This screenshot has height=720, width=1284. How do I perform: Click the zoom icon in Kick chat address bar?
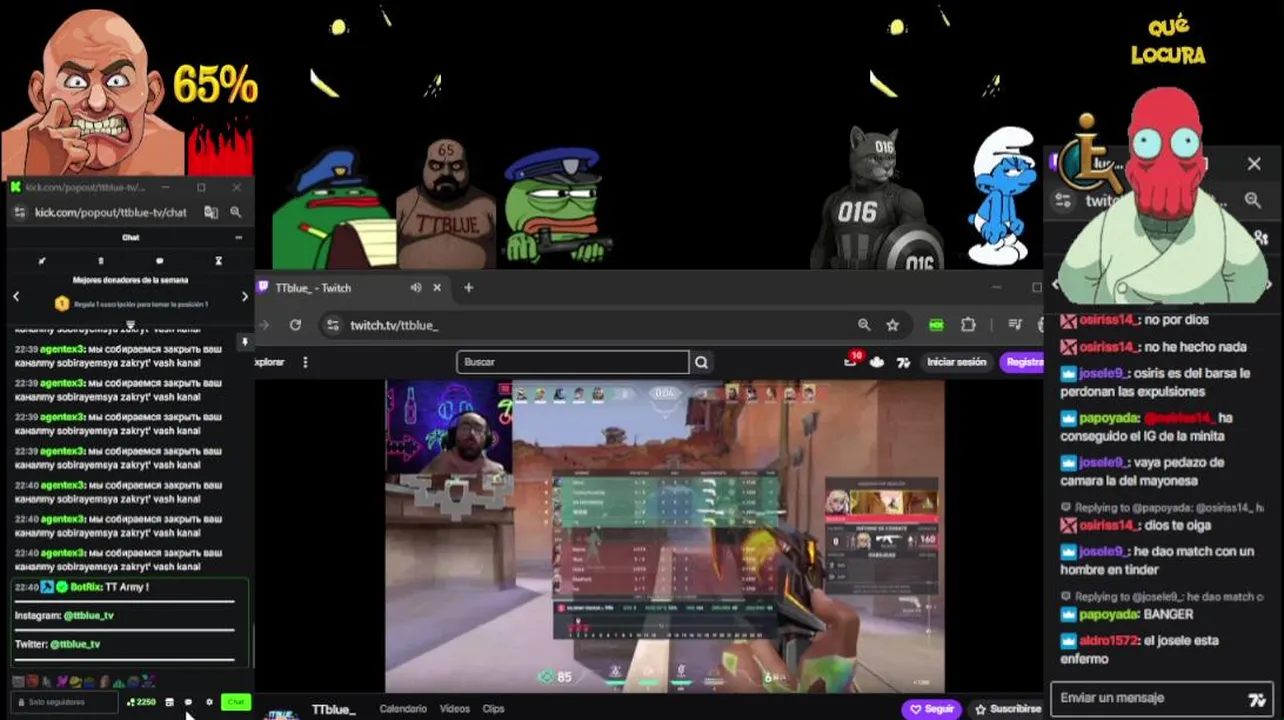click(x=236, y=212)
